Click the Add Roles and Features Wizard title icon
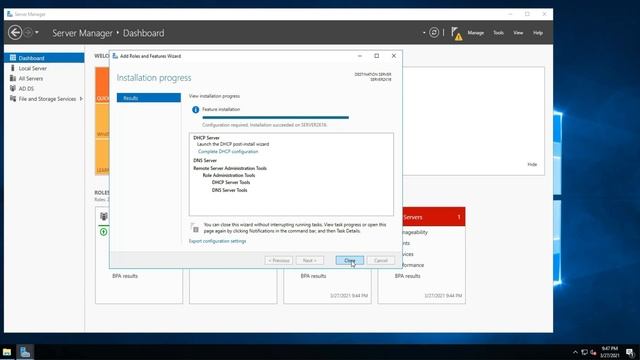 tap(115, 56)
